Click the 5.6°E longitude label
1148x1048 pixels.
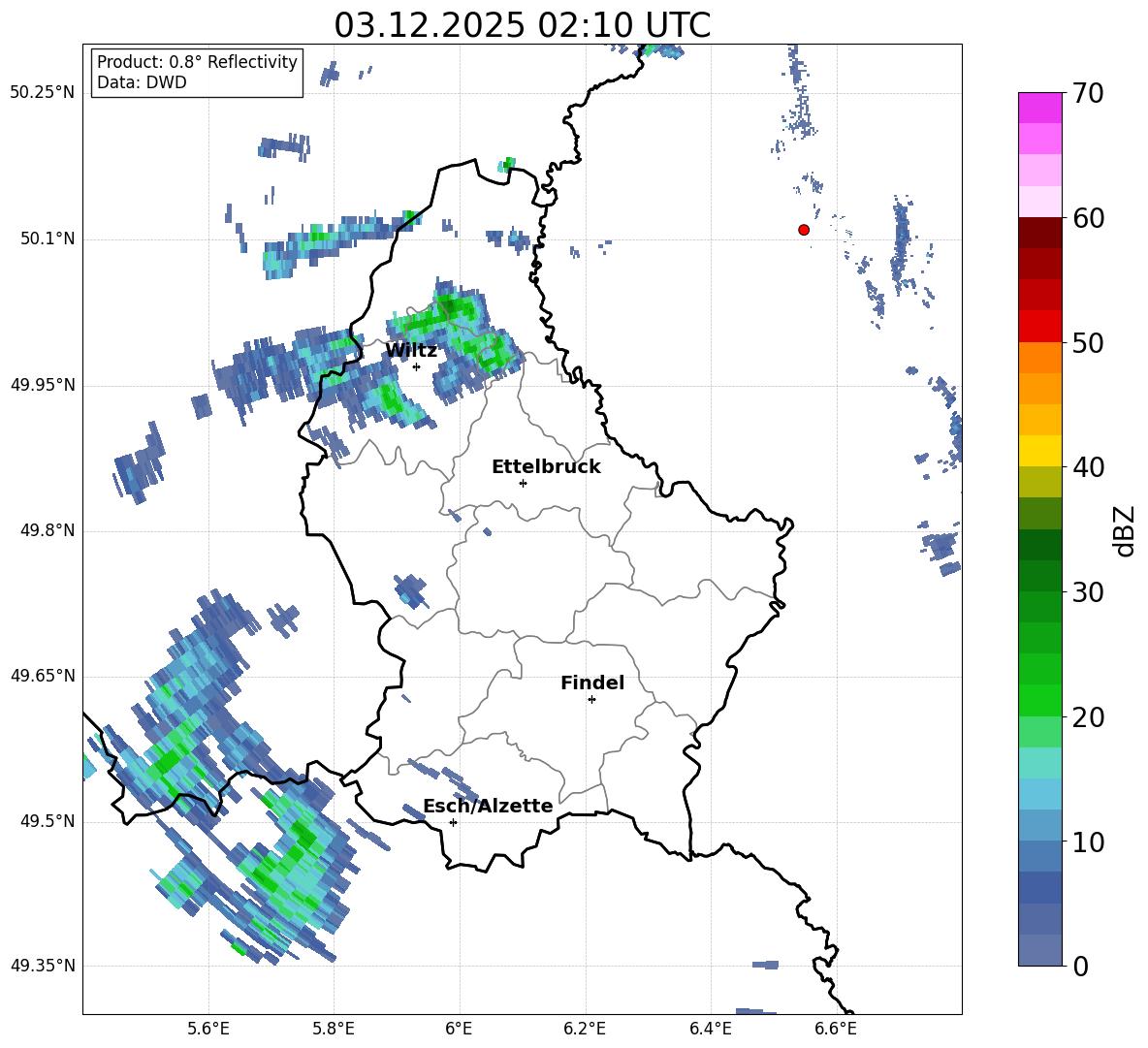[208, 1029]
